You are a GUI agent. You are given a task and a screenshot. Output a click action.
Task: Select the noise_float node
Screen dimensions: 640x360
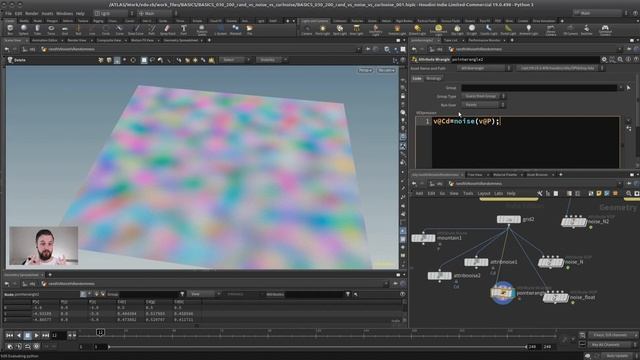(556, 298)
